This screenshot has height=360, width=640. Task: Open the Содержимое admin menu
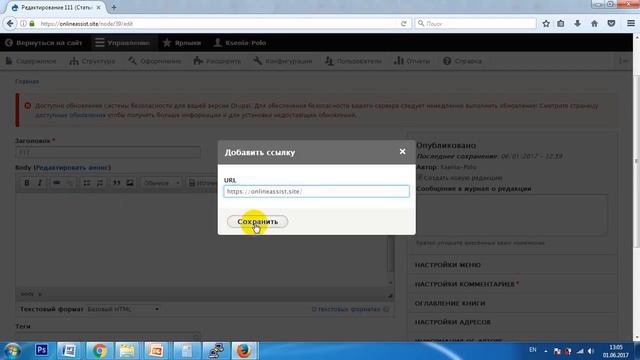pyautogui.click(x=31, y=61)
